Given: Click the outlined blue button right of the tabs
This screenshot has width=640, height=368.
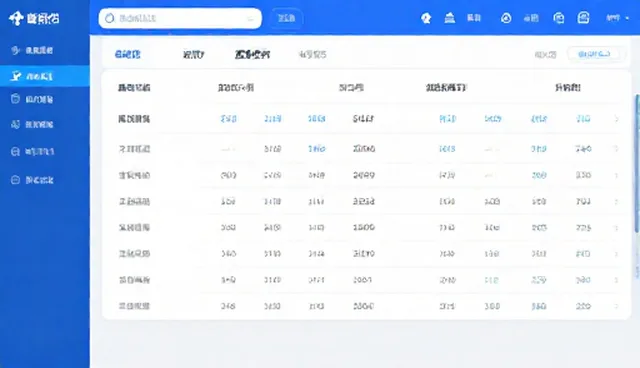Looking at the screenshot, I should 595,54.
